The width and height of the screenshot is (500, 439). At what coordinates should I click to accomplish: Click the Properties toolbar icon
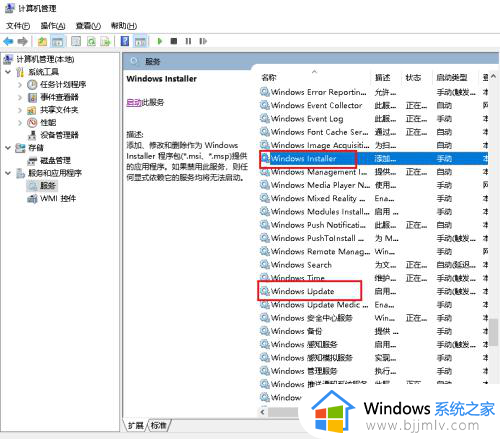coord(76,41)
